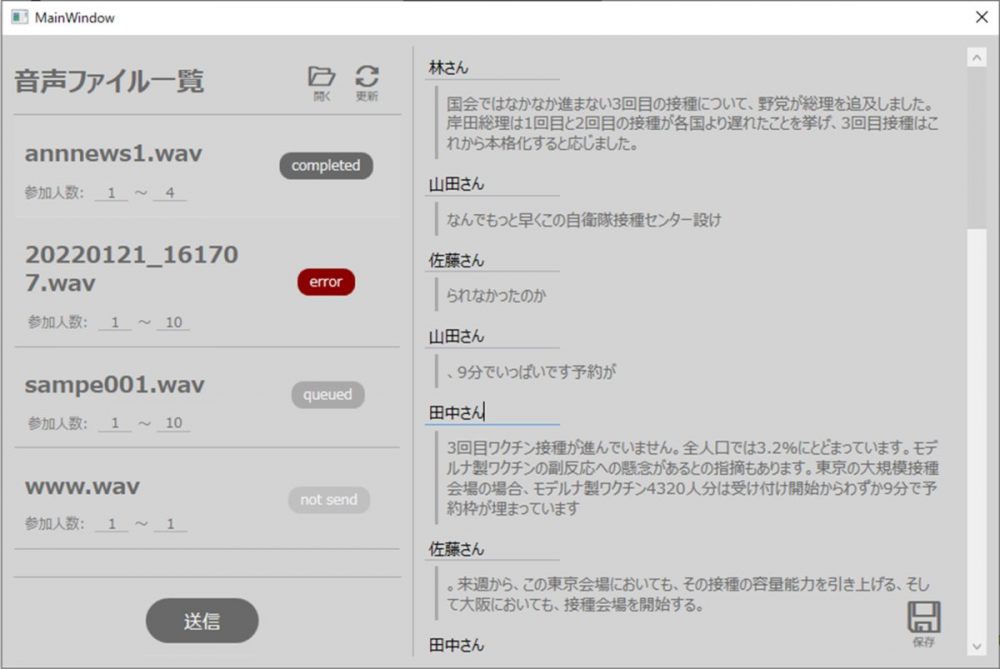Refresh the audio file list (更新)
This screenshot has height=669, width=1000.
[x=367, y=83]
